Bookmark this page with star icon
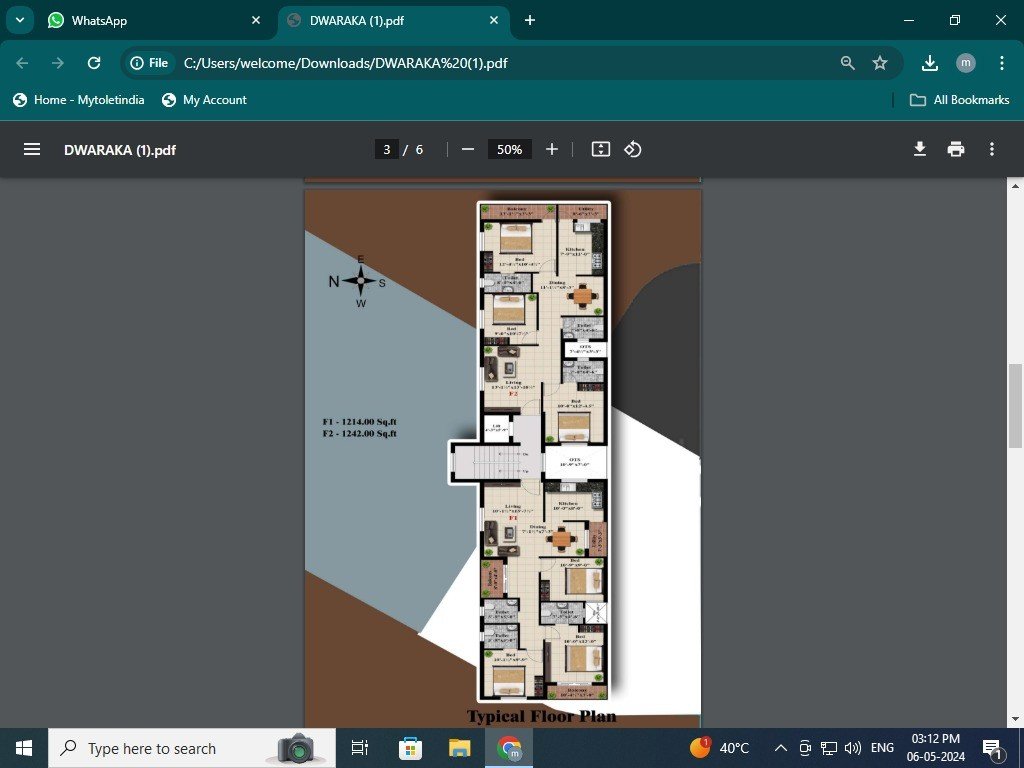 coord(880,63)
